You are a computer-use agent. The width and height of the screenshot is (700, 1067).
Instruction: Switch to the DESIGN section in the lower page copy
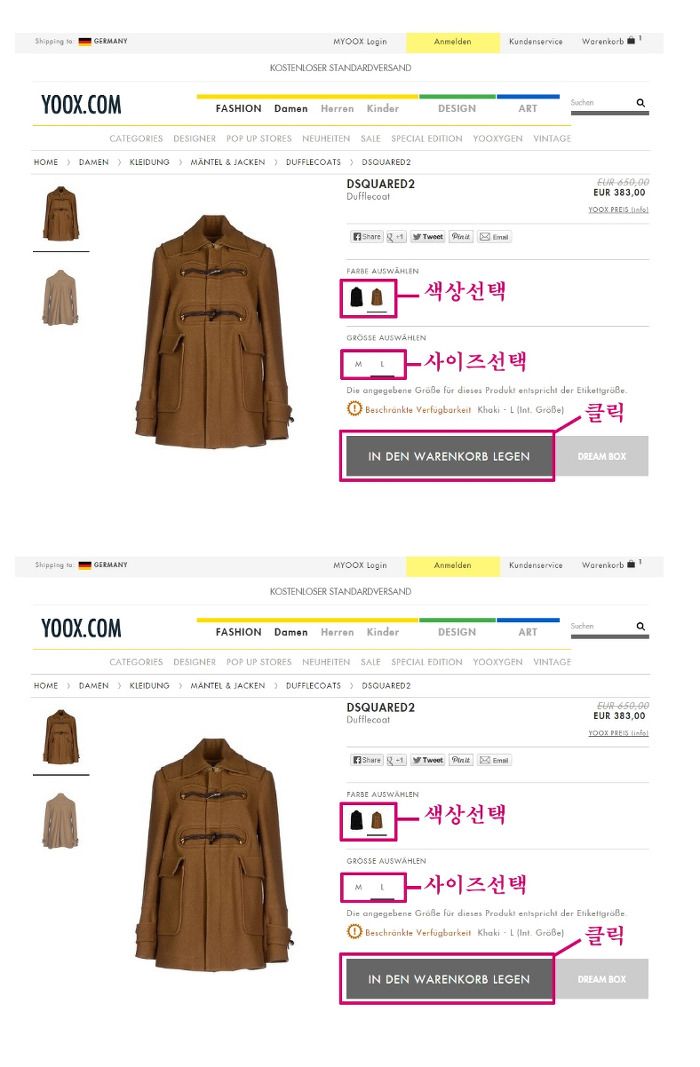pyautogui.click(x=457, y=631)
